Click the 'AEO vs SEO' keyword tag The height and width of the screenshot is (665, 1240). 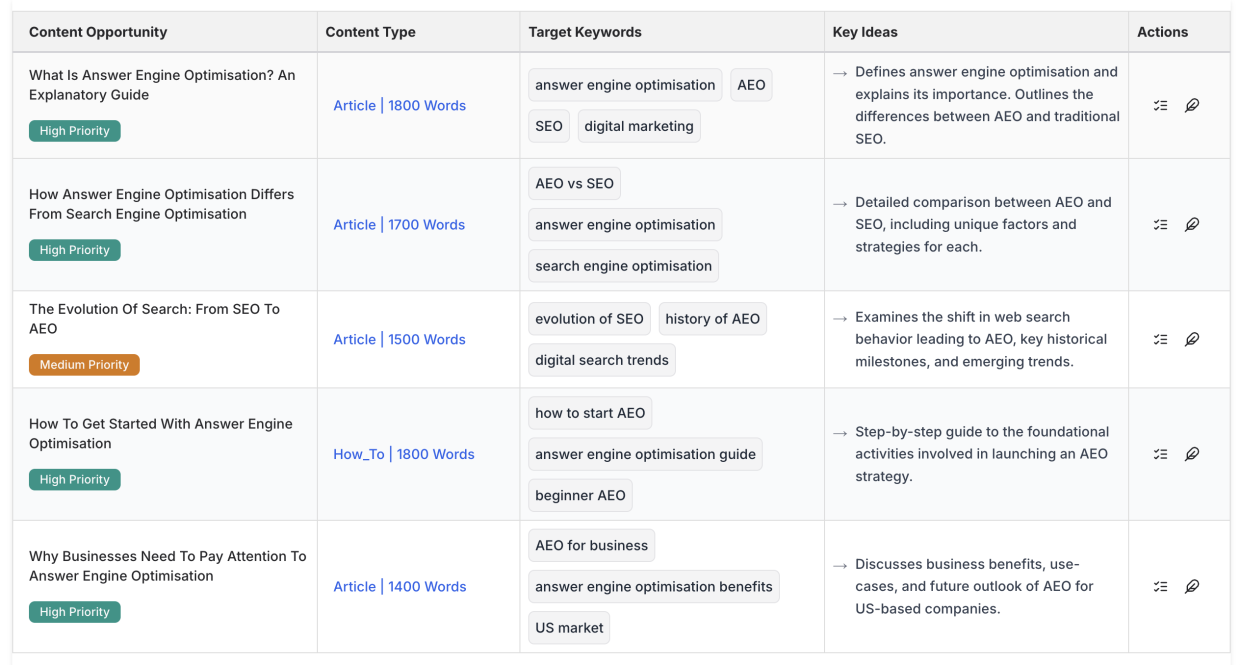point(574,184)
